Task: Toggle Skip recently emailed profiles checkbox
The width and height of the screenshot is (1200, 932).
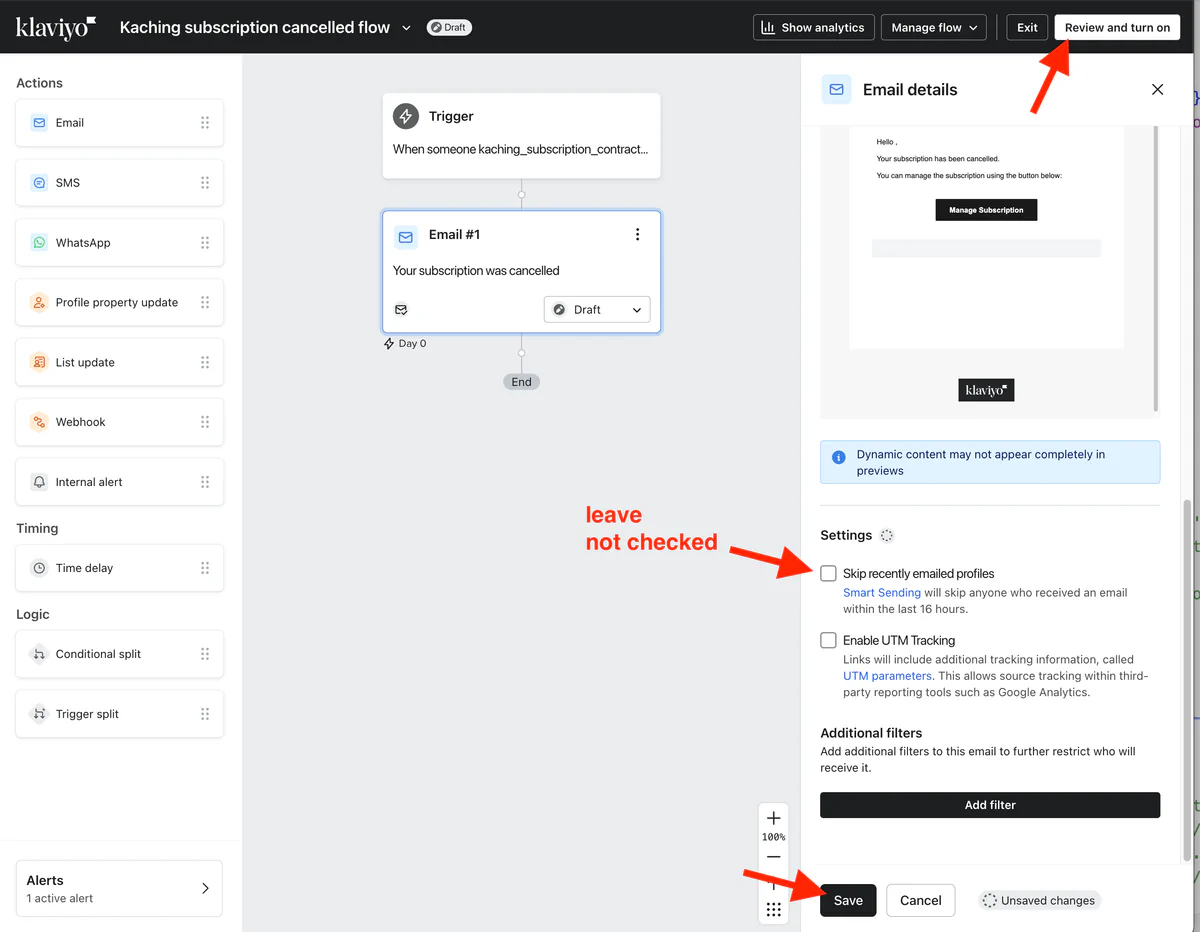Action: [828, 573]
